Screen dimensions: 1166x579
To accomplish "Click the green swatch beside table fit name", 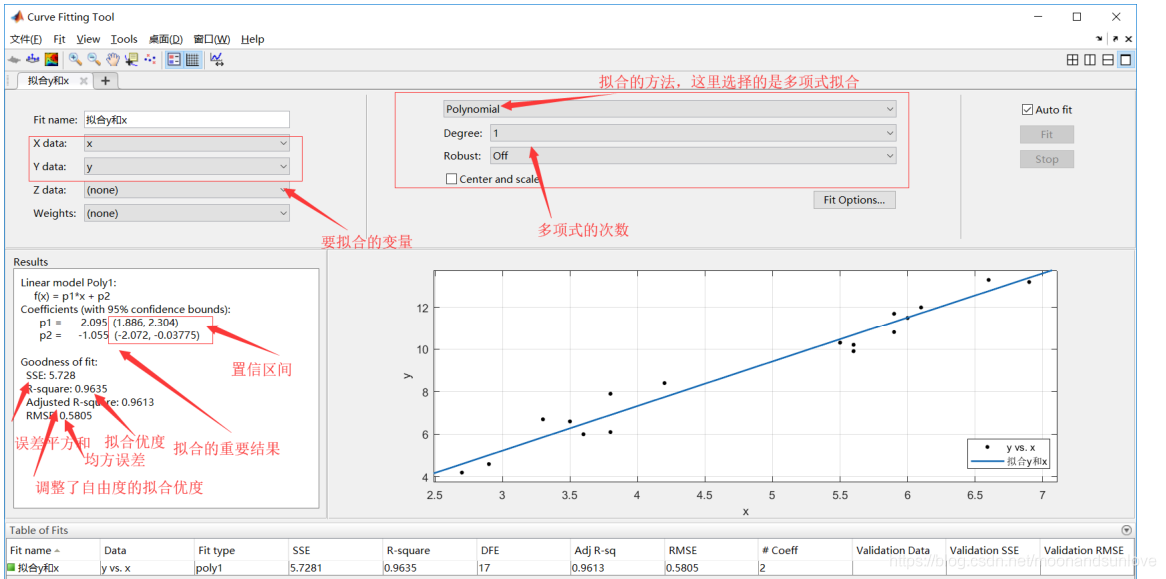I will coord(11,567).
